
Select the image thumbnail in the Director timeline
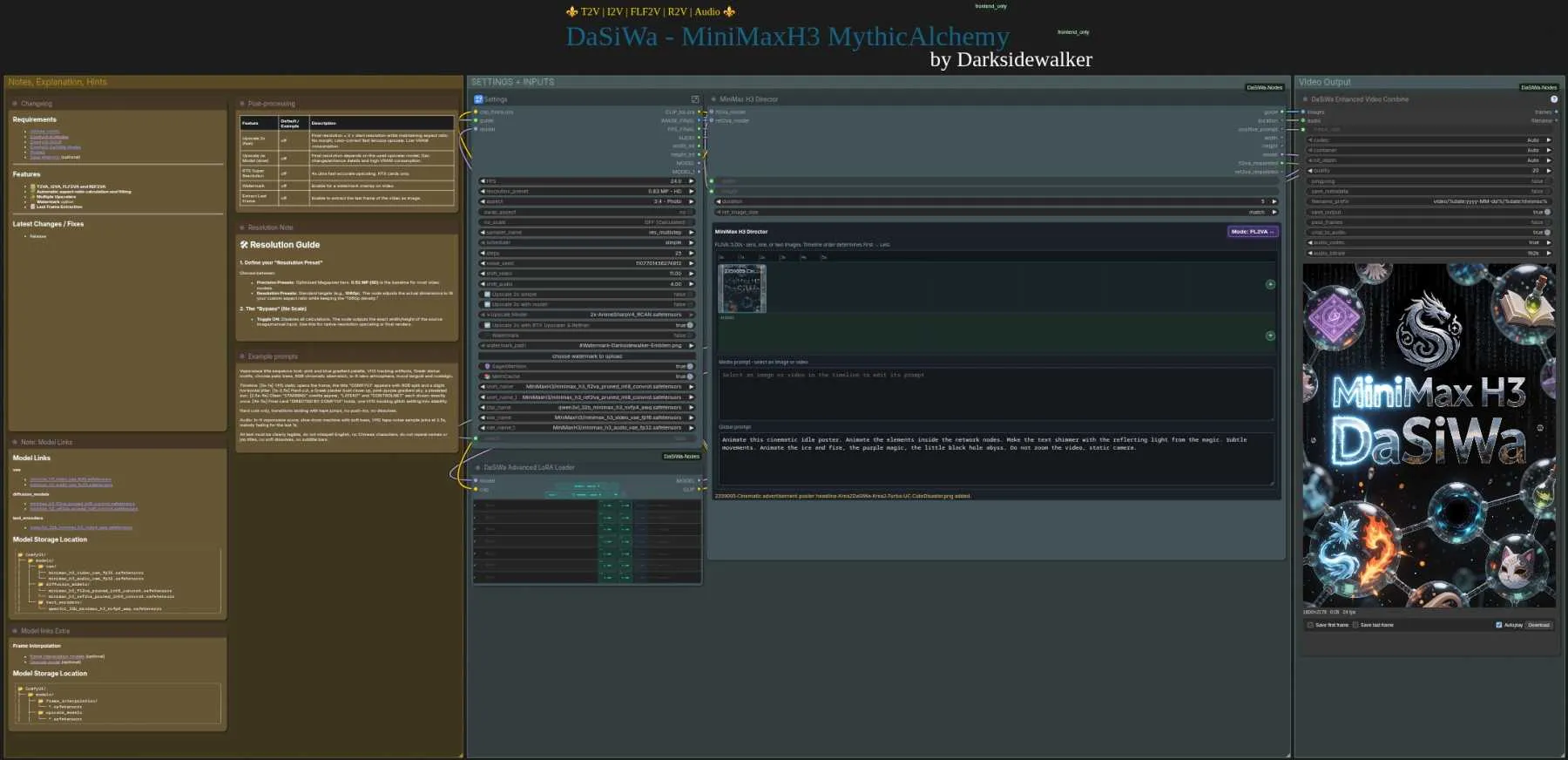tap(742, 288)
